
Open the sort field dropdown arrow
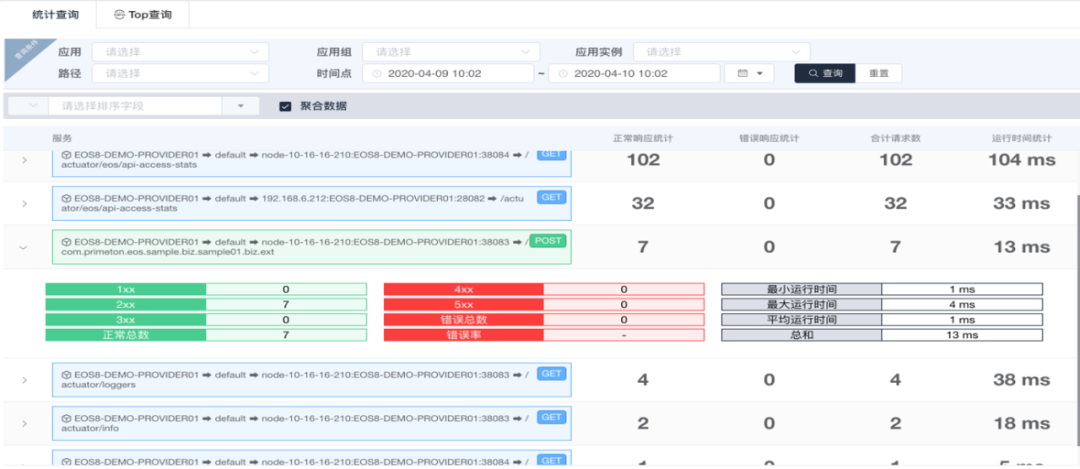pyautogui.click(x=240, y=106)
